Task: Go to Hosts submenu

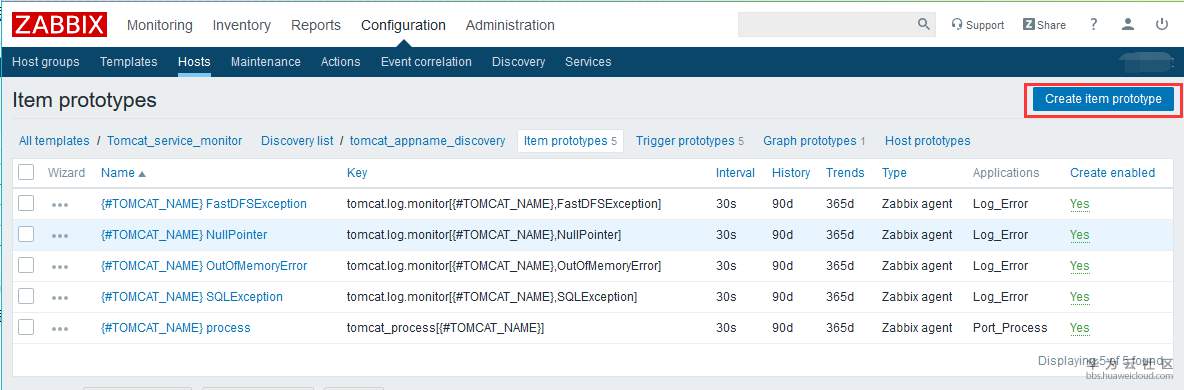Action: pos(194,62)
